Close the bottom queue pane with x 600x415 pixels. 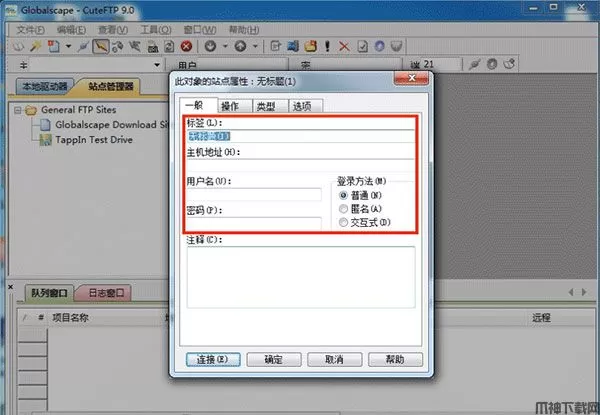pyautogui.click(x=10, y=286)
